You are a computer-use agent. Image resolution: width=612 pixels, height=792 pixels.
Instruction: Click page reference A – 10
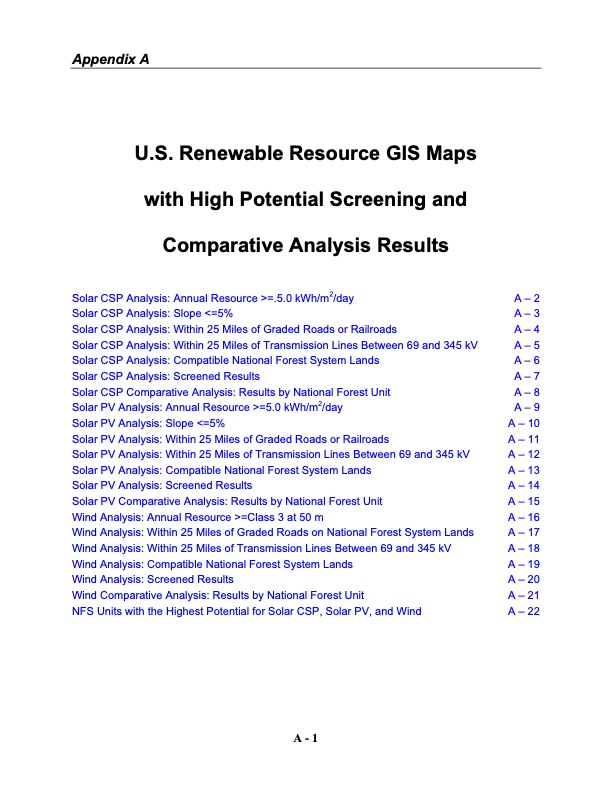524,423
